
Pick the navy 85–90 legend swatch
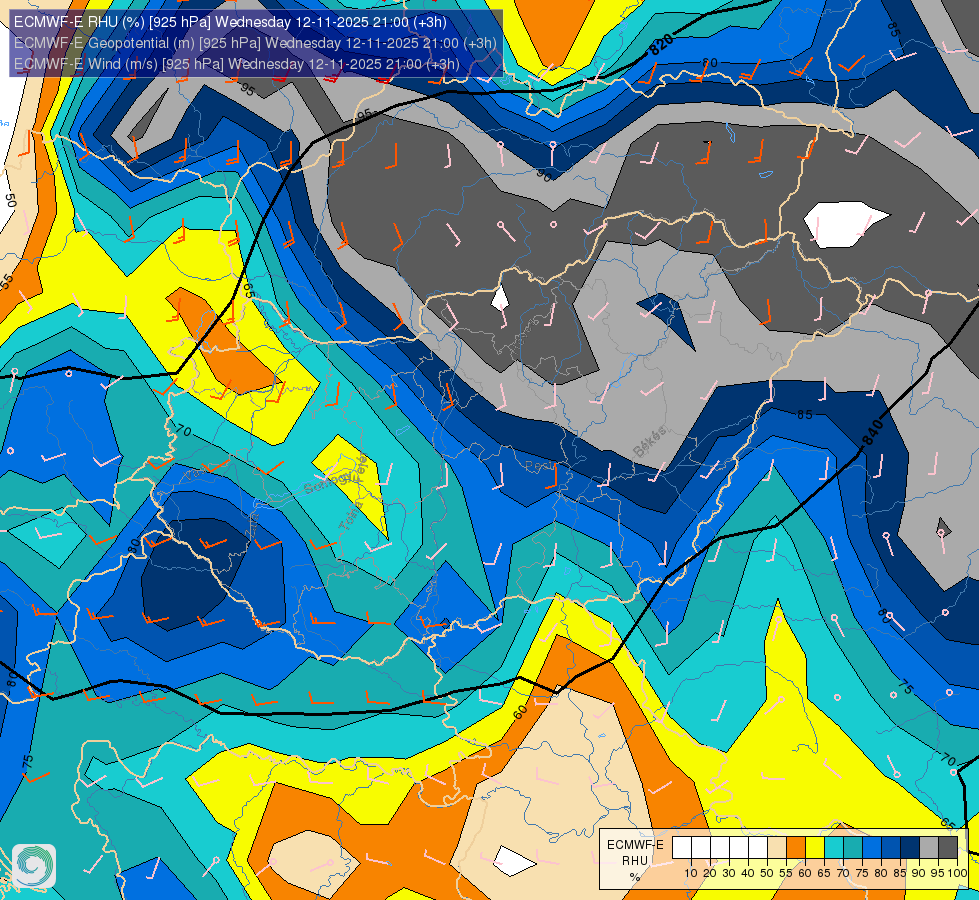(x=910, y=847)
